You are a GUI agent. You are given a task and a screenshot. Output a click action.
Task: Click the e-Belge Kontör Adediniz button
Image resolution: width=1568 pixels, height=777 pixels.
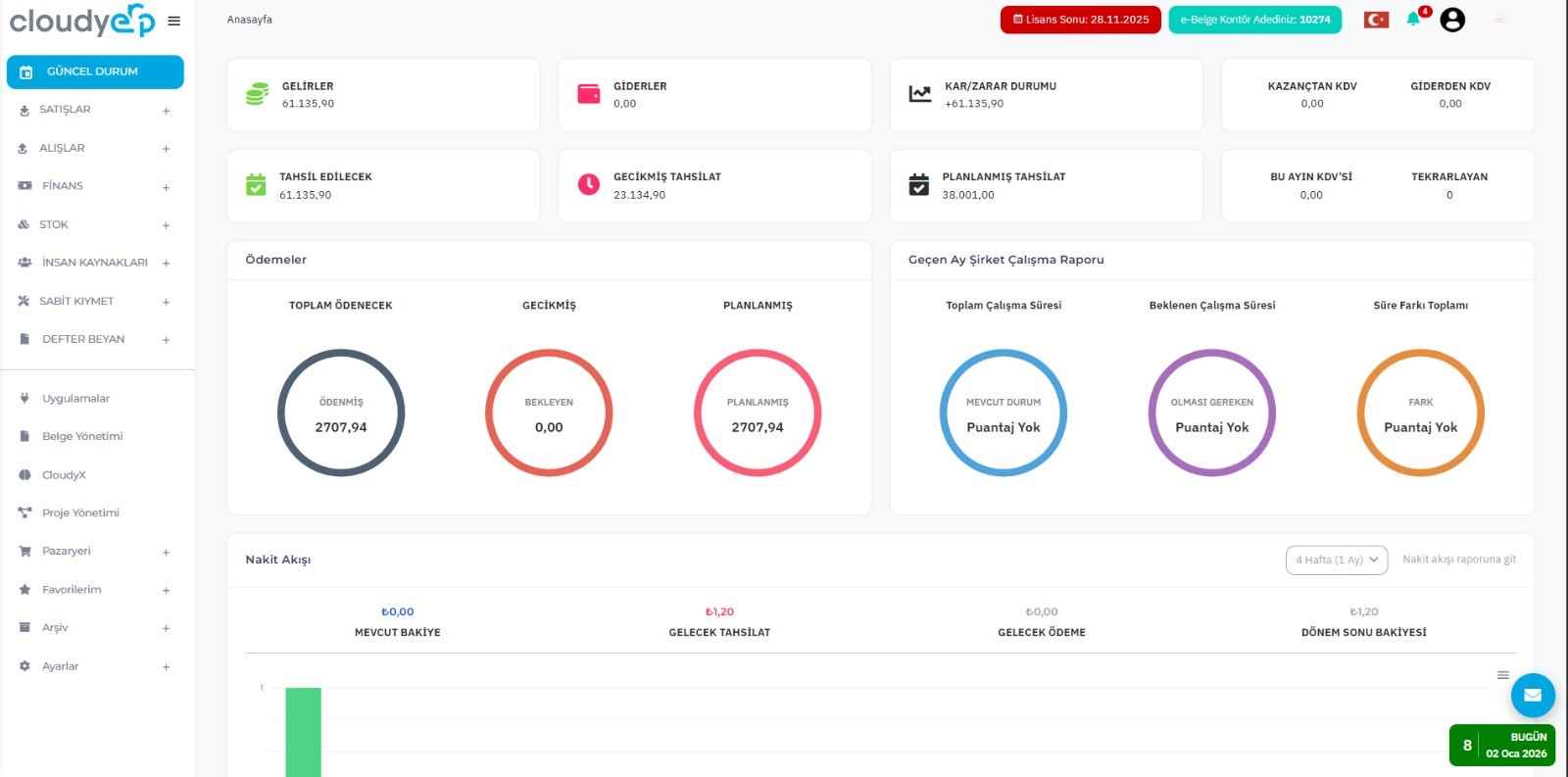[x=1254, y=20]
